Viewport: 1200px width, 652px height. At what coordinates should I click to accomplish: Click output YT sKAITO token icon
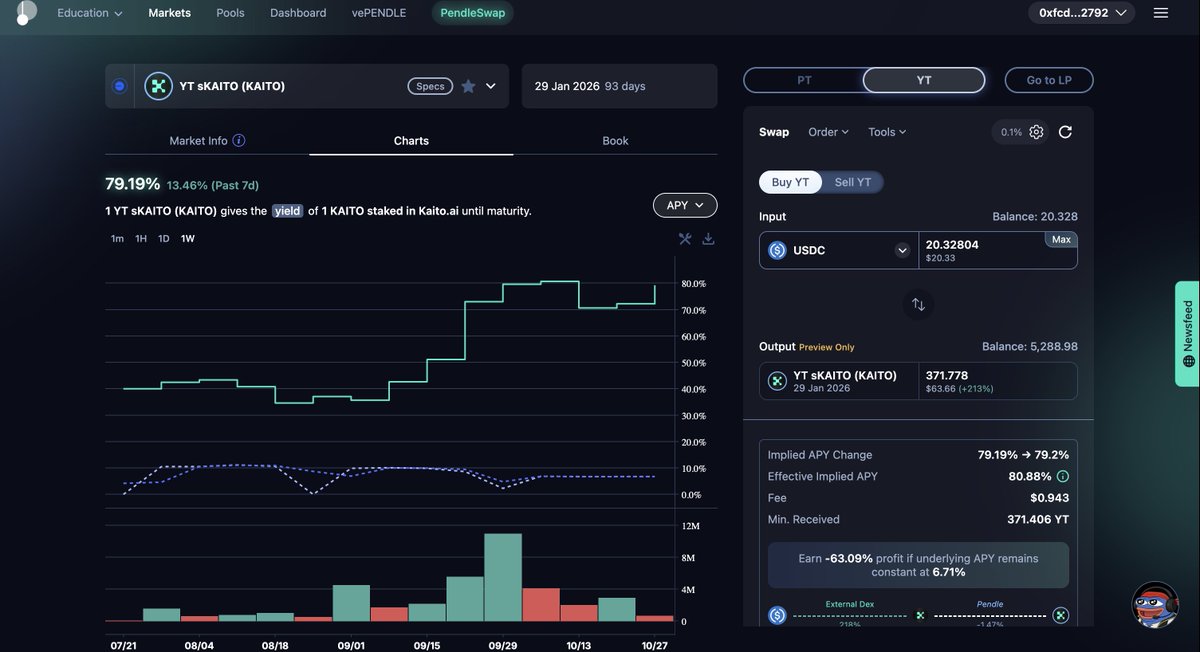[777, 381]
